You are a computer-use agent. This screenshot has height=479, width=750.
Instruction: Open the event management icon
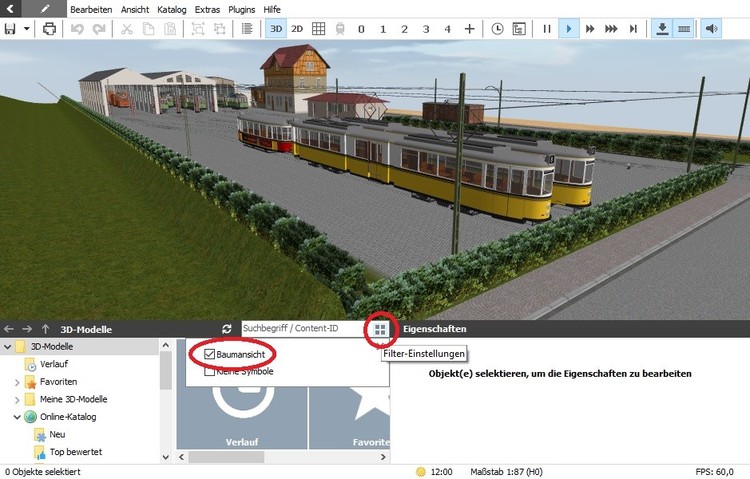point(519,29)
